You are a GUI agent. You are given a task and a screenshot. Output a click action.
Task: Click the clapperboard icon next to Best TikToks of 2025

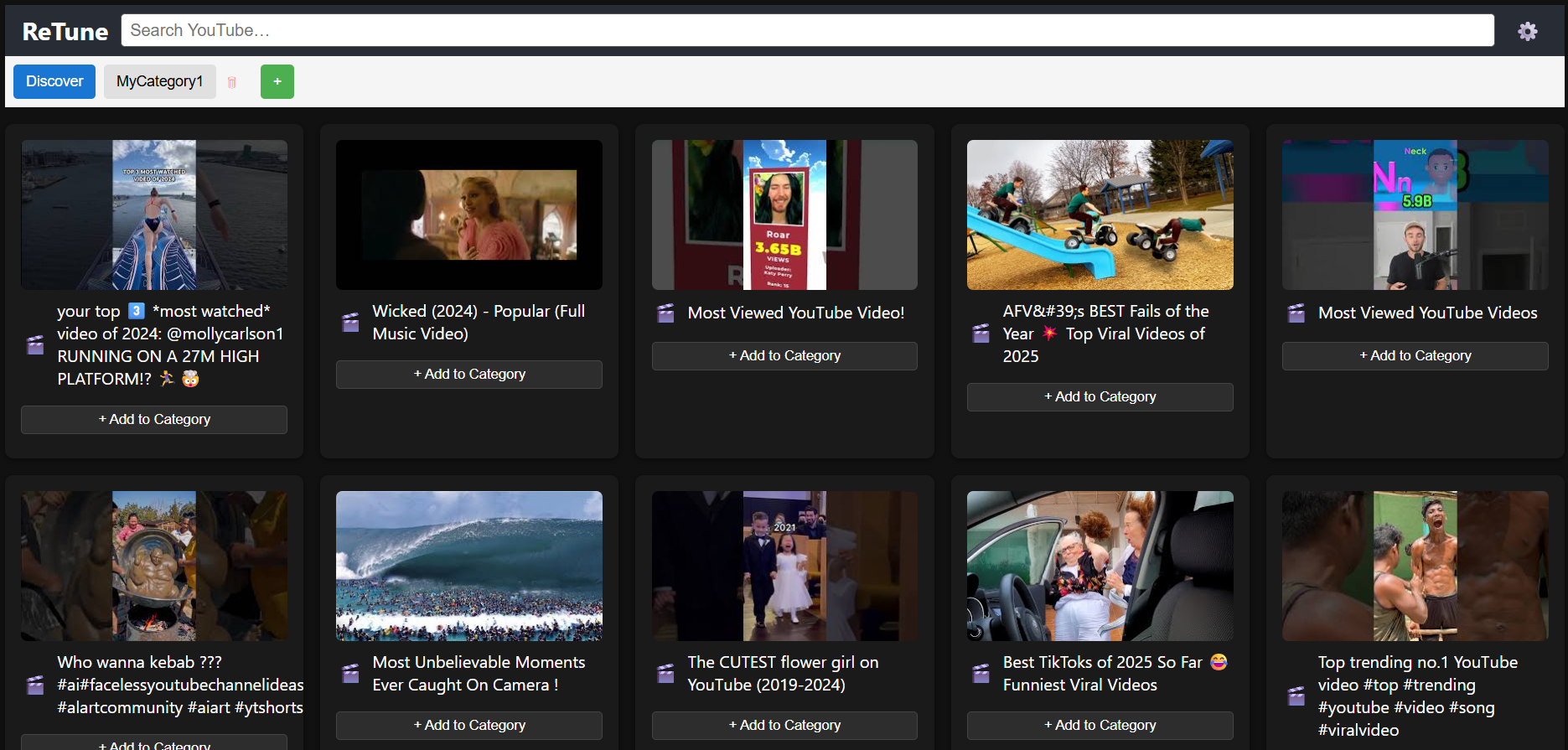click(981, 674)
